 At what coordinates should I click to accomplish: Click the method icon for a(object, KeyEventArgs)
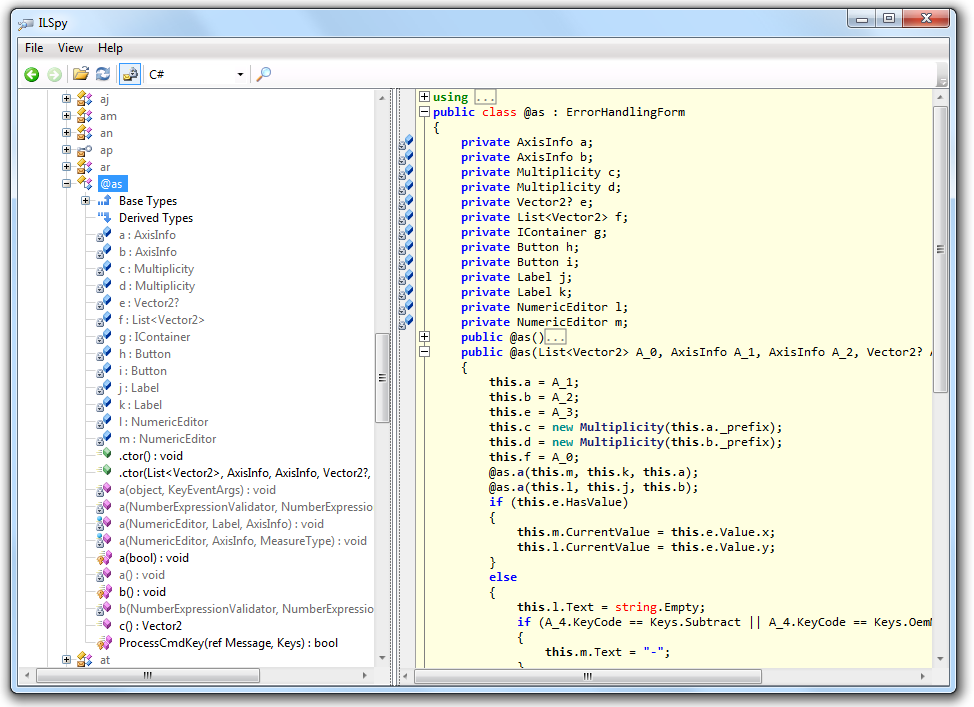tap(104, 490)
